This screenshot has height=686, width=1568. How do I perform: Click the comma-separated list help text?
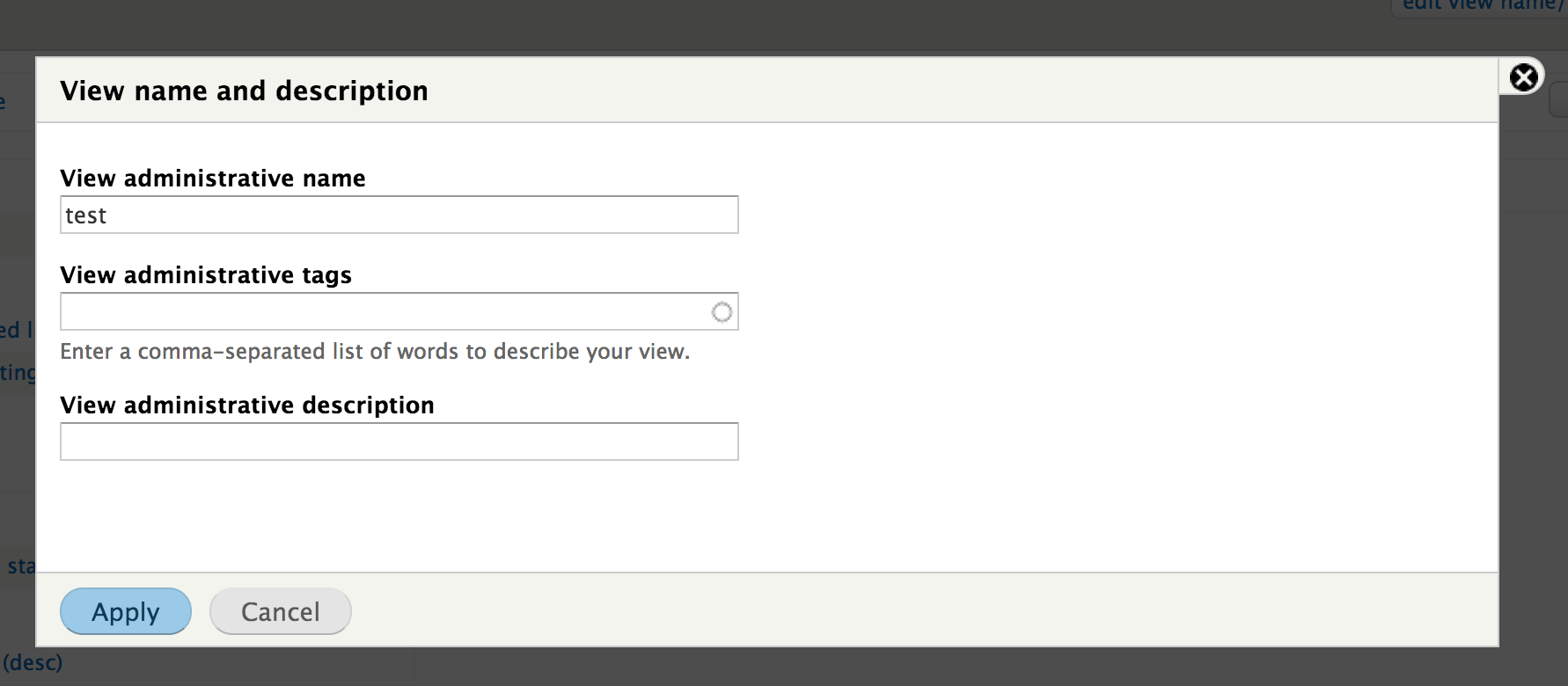(x=374, y=351)
